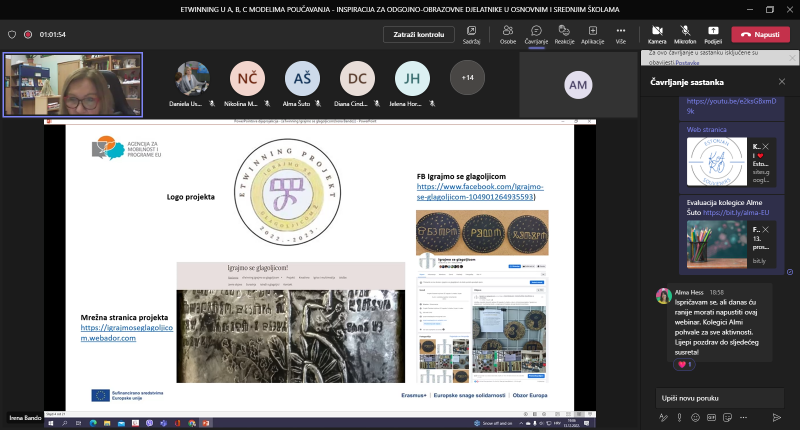Unmute the Mikrofon button

click(x=687, y=33)
